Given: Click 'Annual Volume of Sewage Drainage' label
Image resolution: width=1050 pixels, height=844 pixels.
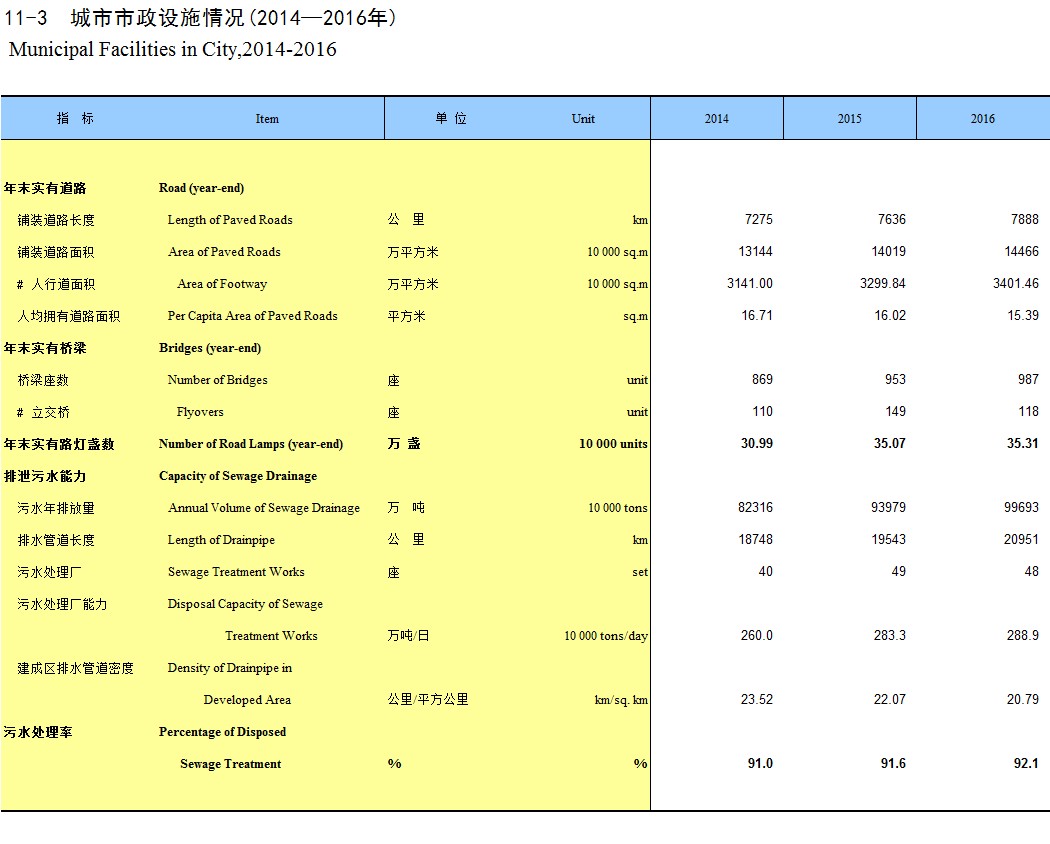Looking at the screenshot, I should (264, 508).
